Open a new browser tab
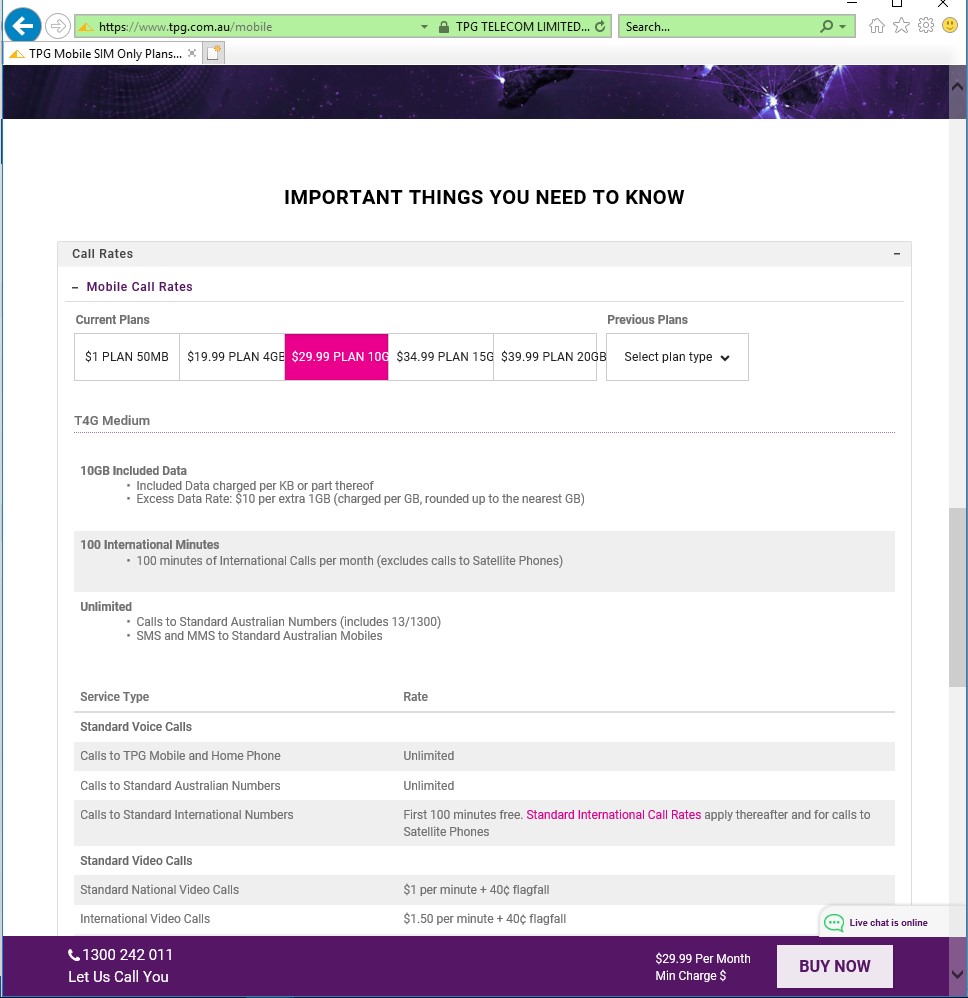Screen dimensions: 968x998 213,53
